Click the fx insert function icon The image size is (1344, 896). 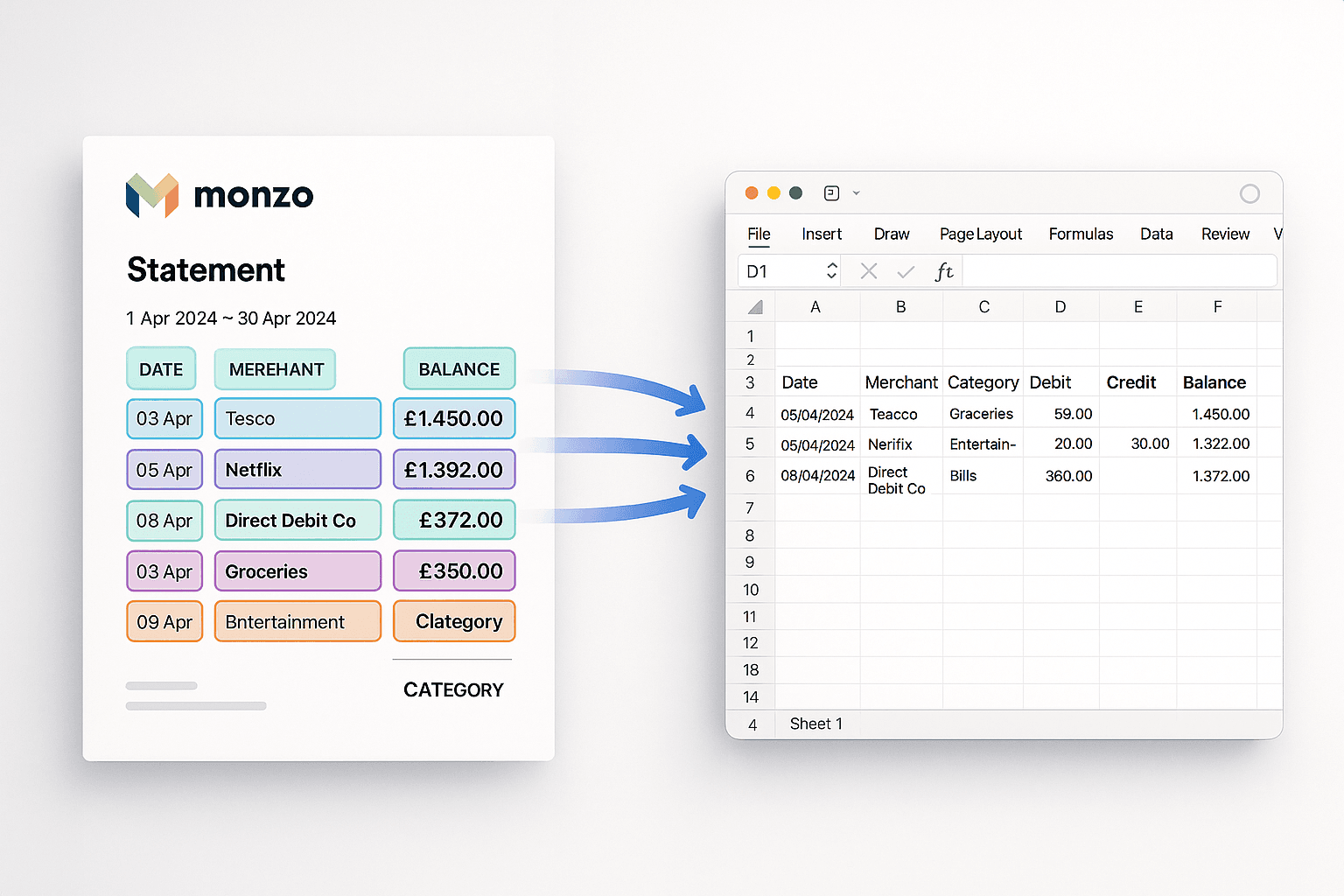click(944, 271)
